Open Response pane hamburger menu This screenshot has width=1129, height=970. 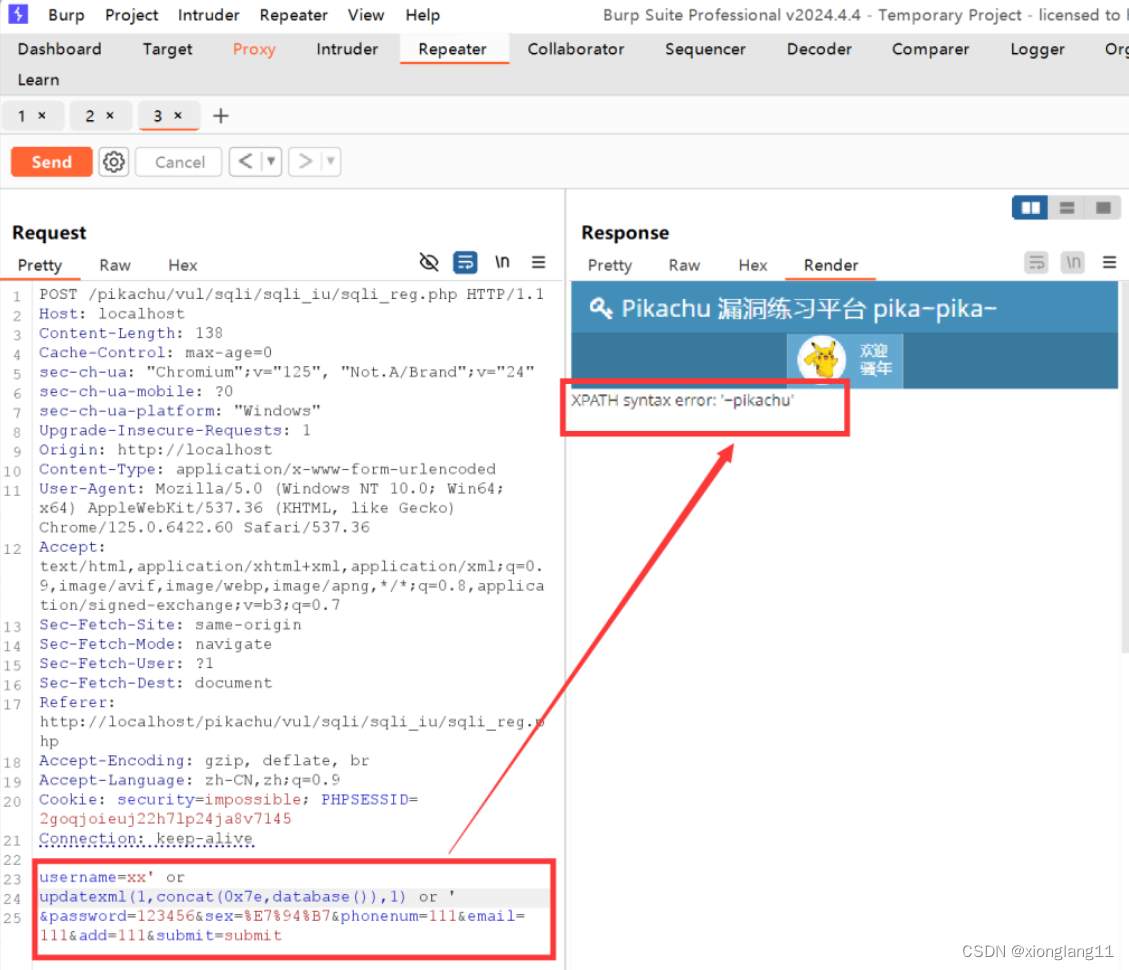tap(1110, 263)
